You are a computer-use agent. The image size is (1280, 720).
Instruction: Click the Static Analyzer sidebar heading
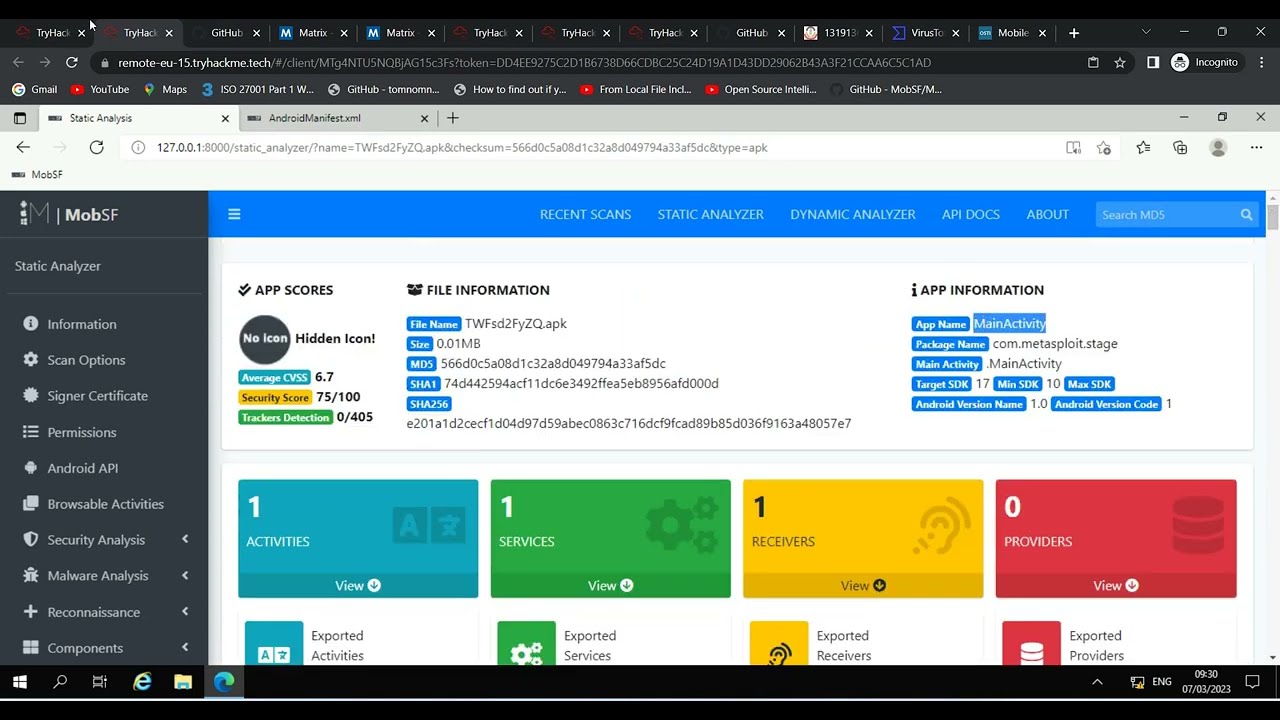click(57, 266)
